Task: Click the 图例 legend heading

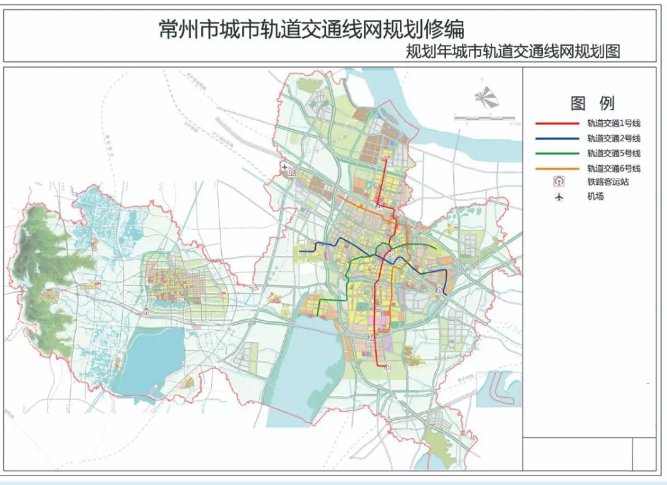Action: click(592, 103)
